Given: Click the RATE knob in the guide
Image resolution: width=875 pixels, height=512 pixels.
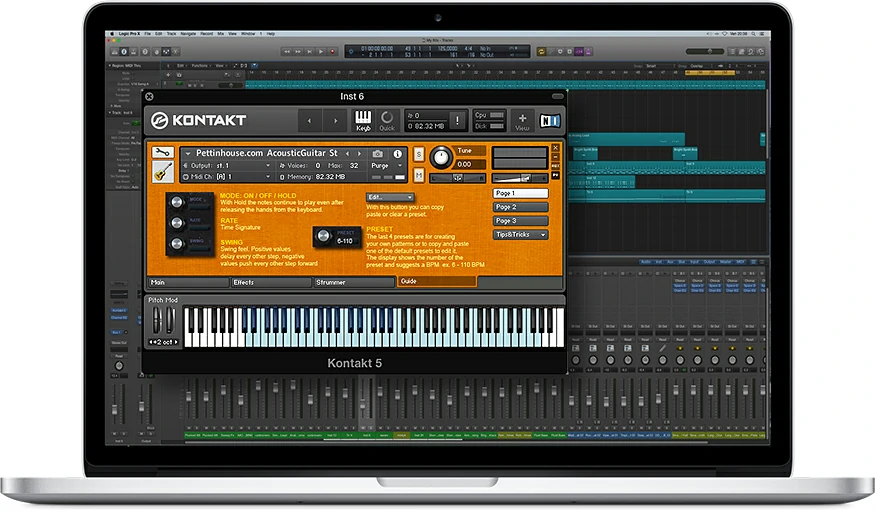Looking at the screenshot, I should click(177, 223).
